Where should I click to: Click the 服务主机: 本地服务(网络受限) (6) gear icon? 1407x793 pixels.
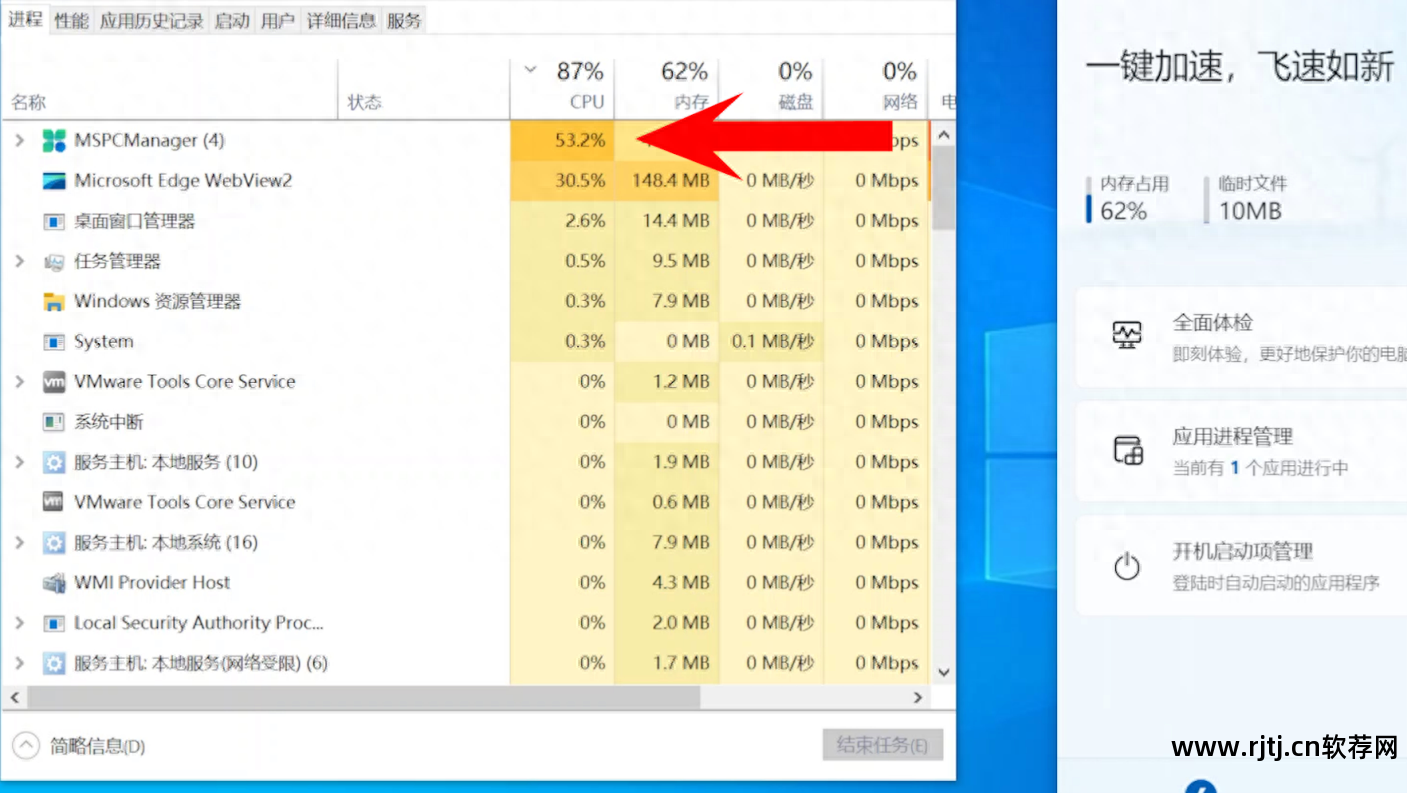tap(54, 663)
